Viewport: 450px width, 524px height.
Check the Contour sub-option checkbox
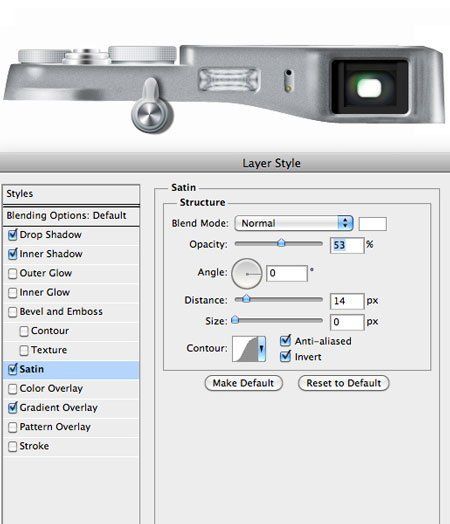[x=24, y=332]
